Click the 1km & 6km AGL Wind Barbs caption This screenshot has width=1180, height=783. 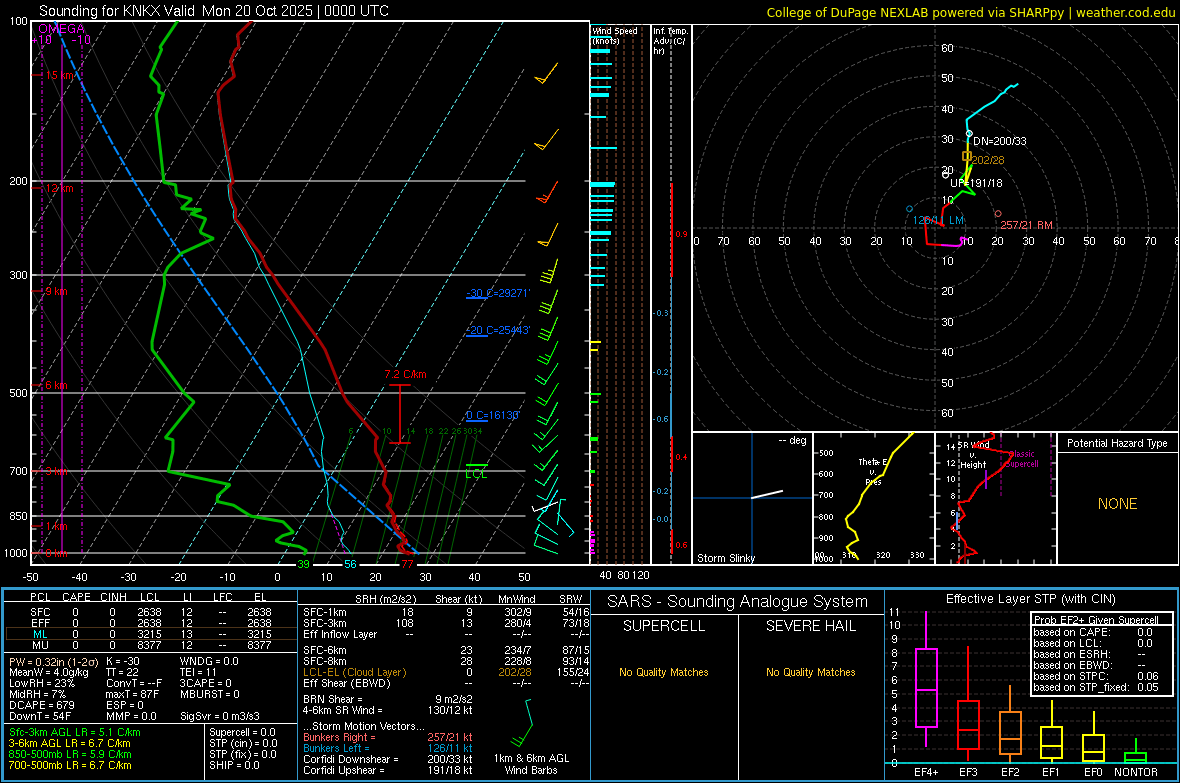pyautogui.click(x=531, y=764)
